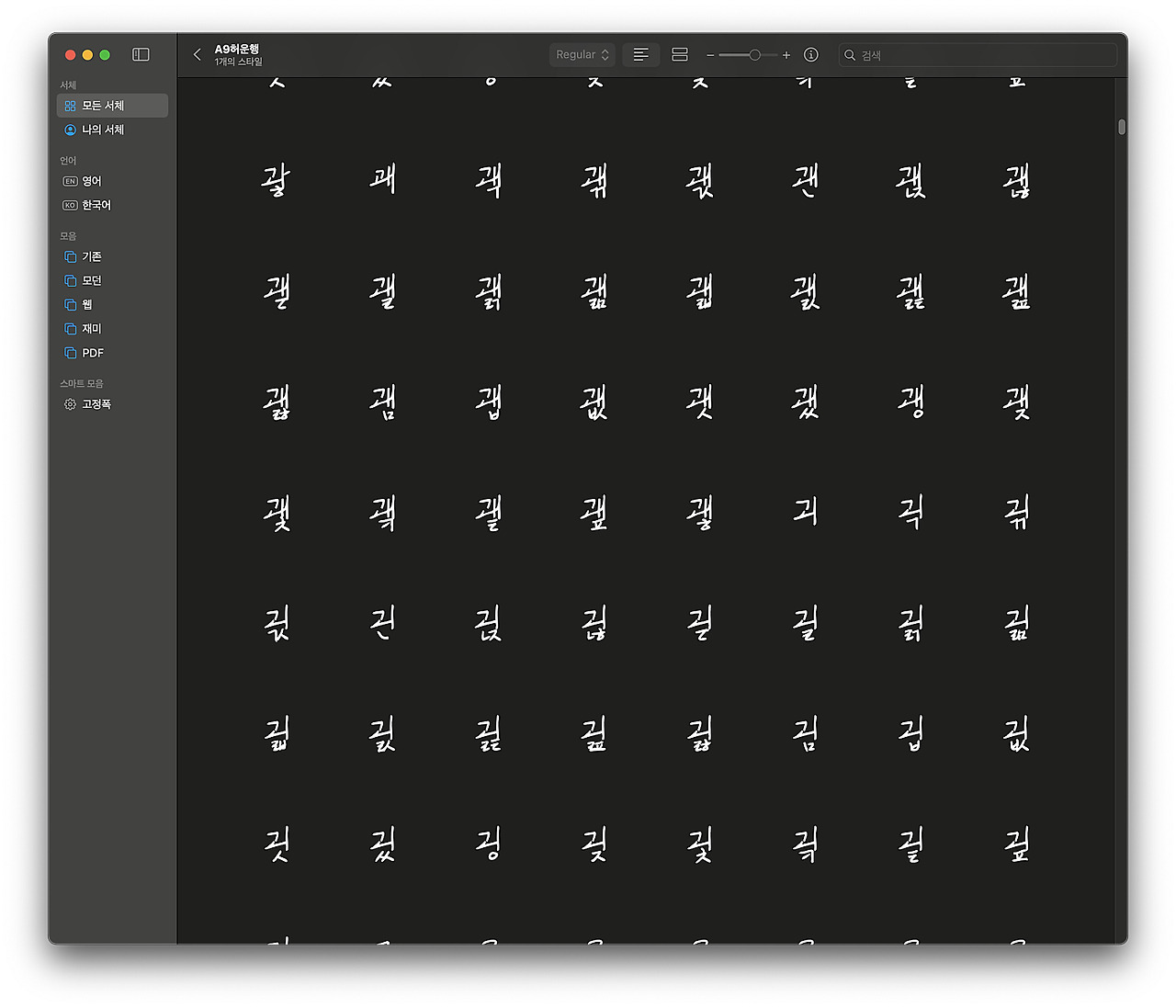Screen dimensions: 1176x1008
Task: Go back with the left chevron
Action: point(197,55)
